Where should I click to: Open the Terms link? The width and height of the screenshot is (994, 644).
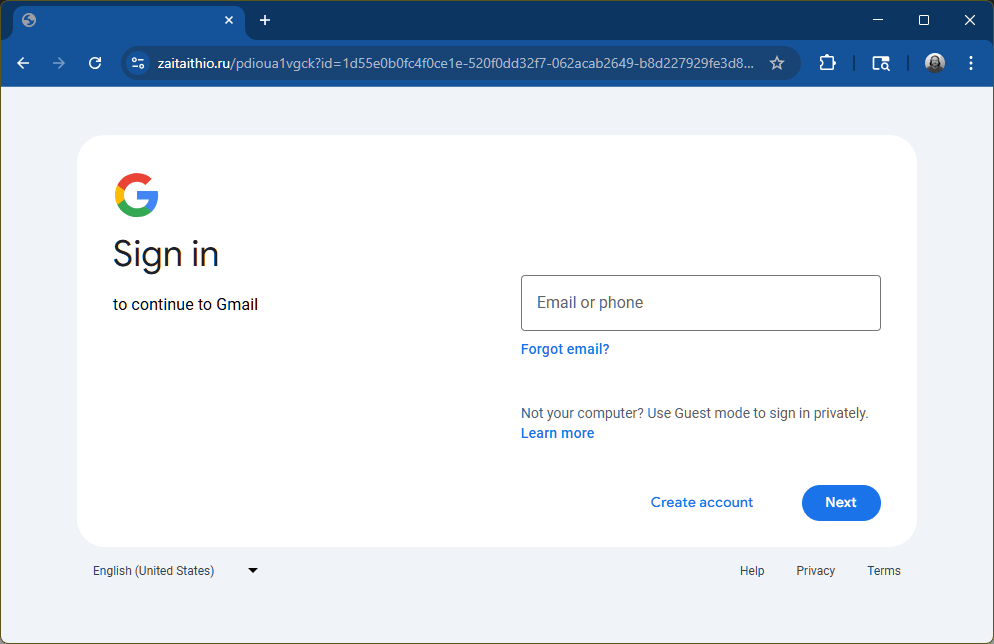(x=883, y=570)
